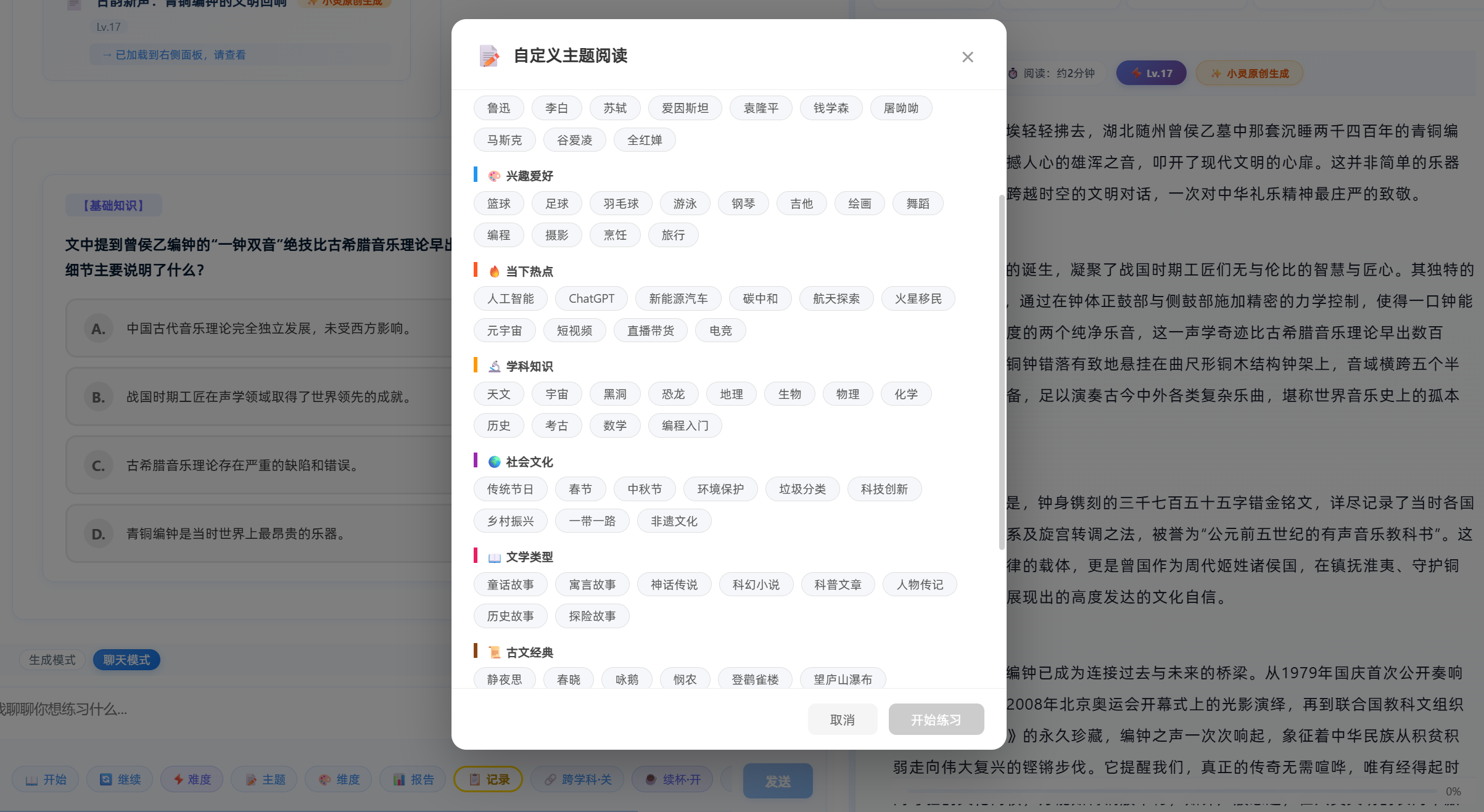
Task: Click the reading progress bar at 0%
Action: coord(1165,791)
